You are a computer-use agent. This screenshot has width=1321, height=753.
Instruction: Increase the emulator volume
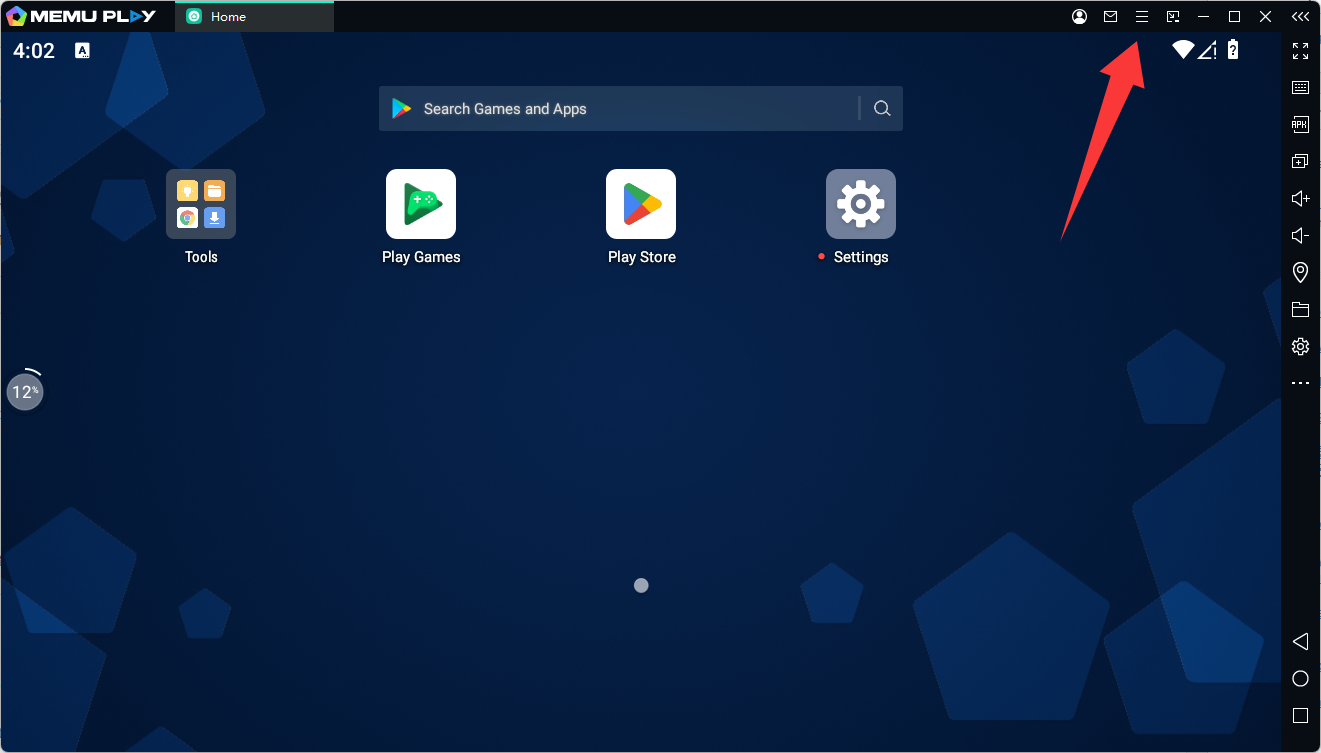[1300, 199]
